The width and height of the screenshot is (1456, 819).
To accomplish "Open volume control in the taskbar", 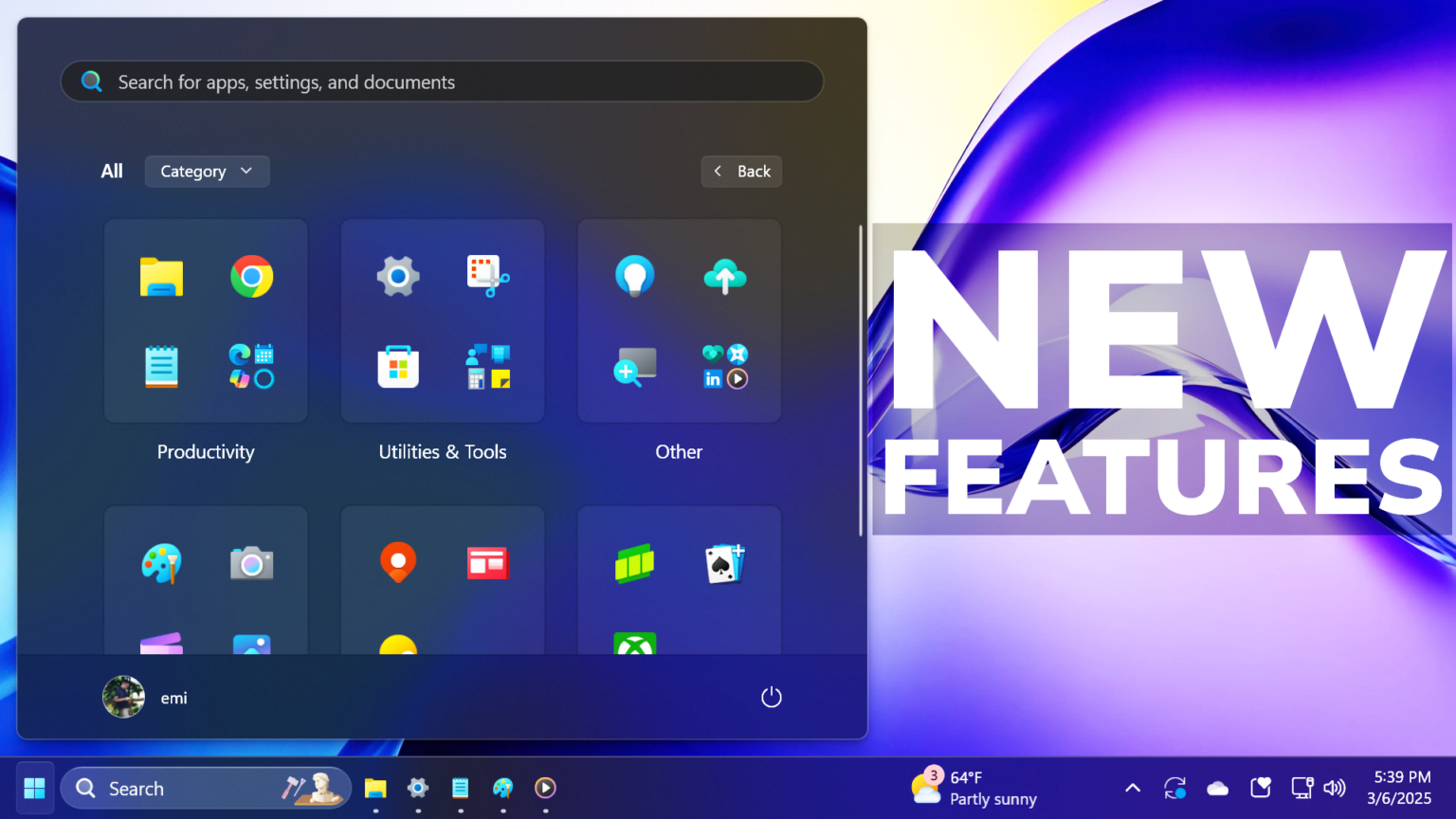I will [1335, 788].
